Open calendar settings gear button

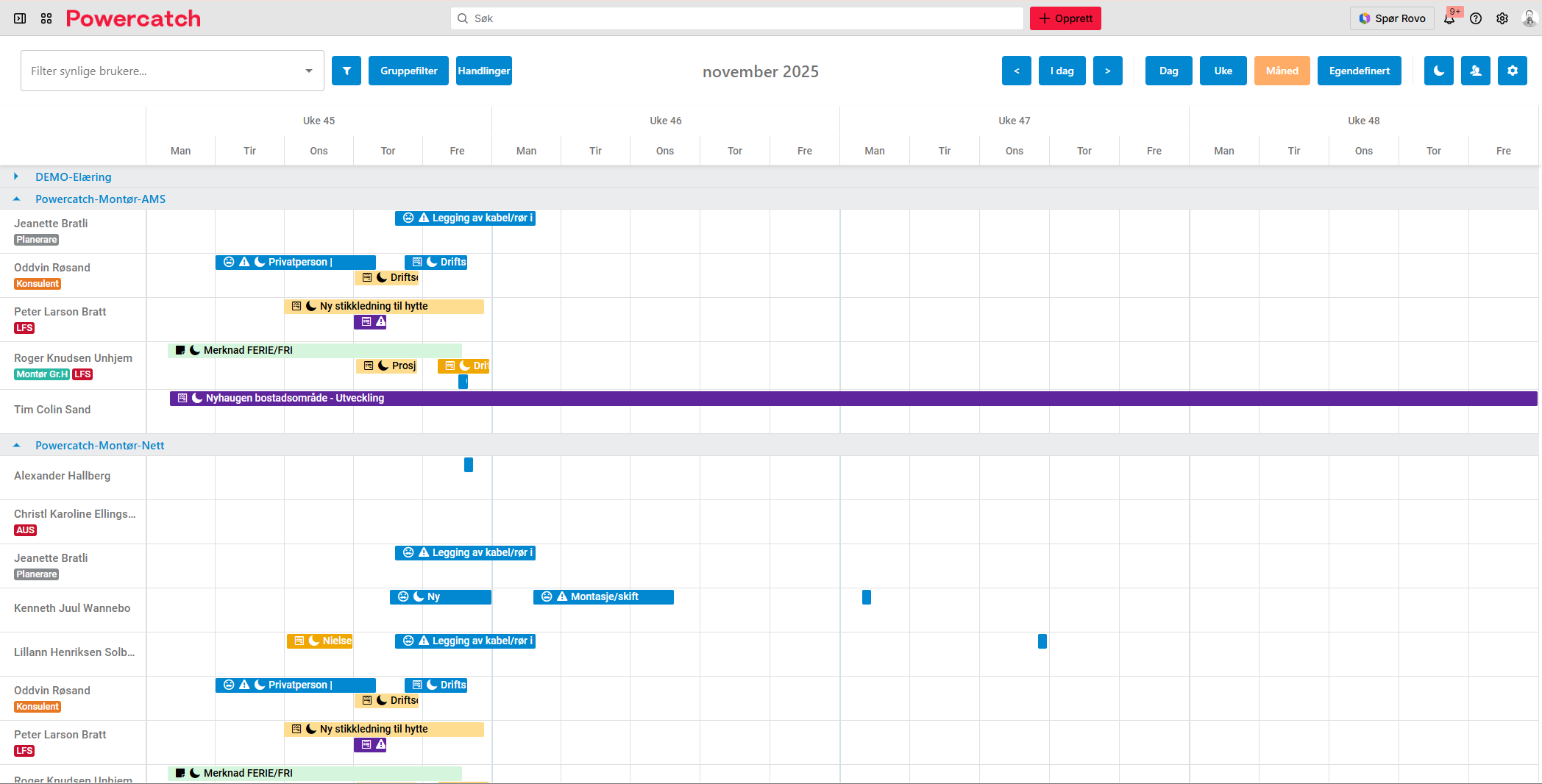[1512, 71]
